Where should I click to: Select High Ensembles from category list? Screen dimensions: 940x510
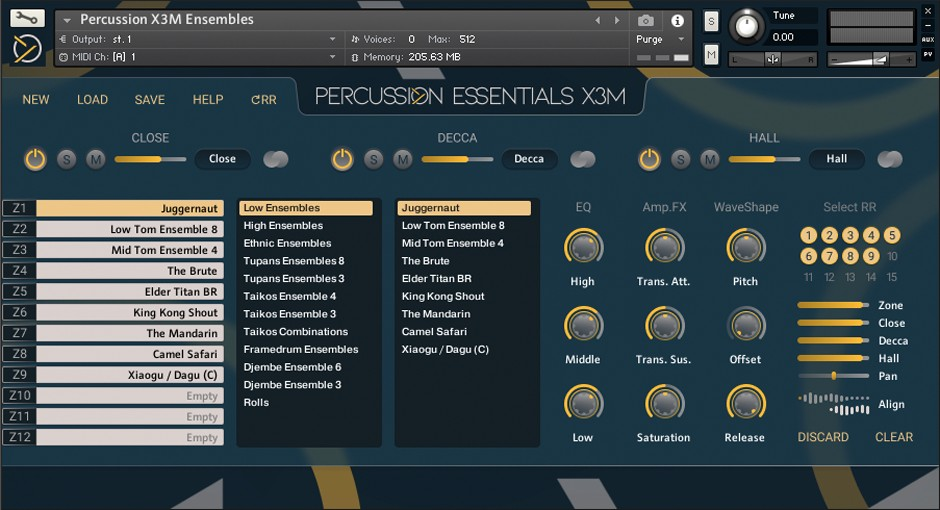click(x=283, y=226)
